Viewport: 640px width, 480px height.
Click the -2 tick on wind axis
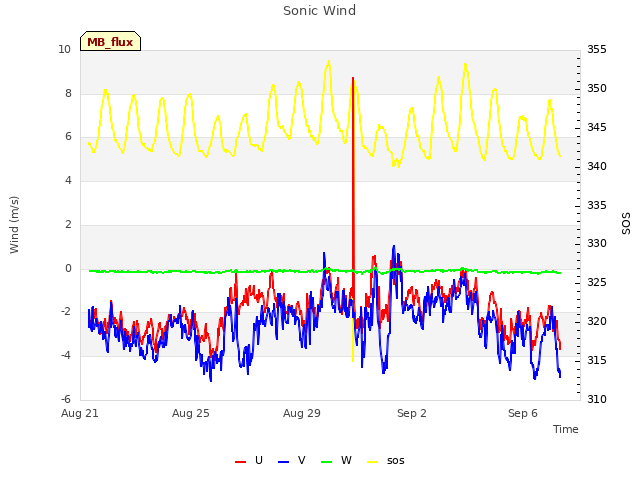(66, 312)
